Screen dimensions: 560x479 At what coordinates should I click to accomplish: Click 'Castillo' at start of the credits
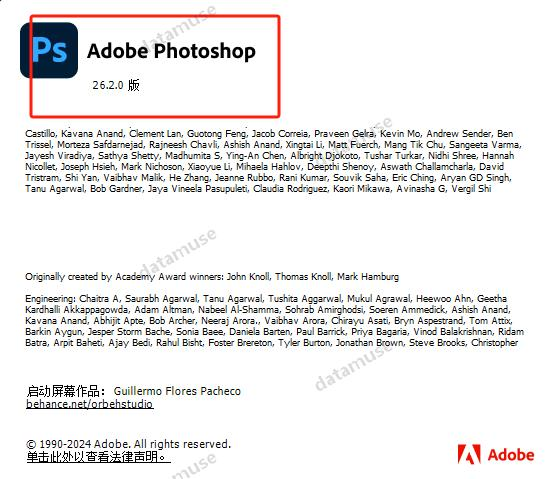(40, 134)
